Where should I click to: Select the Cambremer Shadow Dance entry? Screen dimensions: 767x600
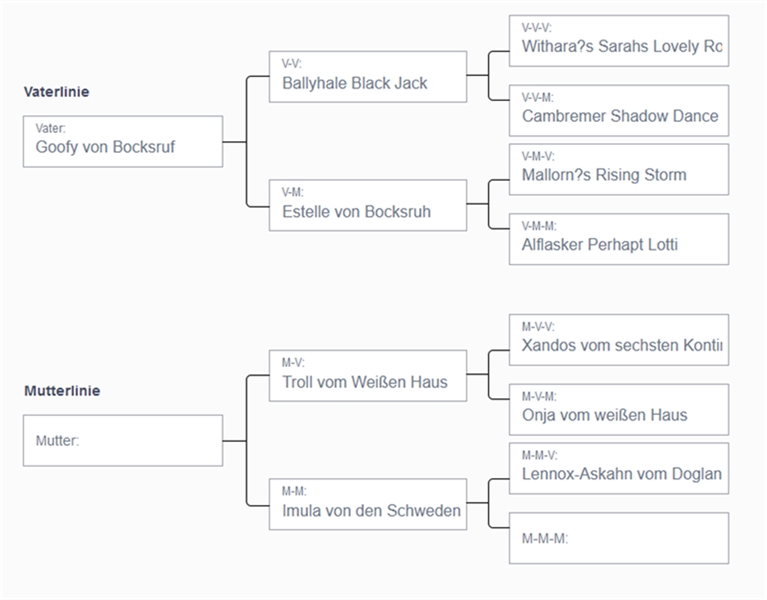(x=618, y=110)
